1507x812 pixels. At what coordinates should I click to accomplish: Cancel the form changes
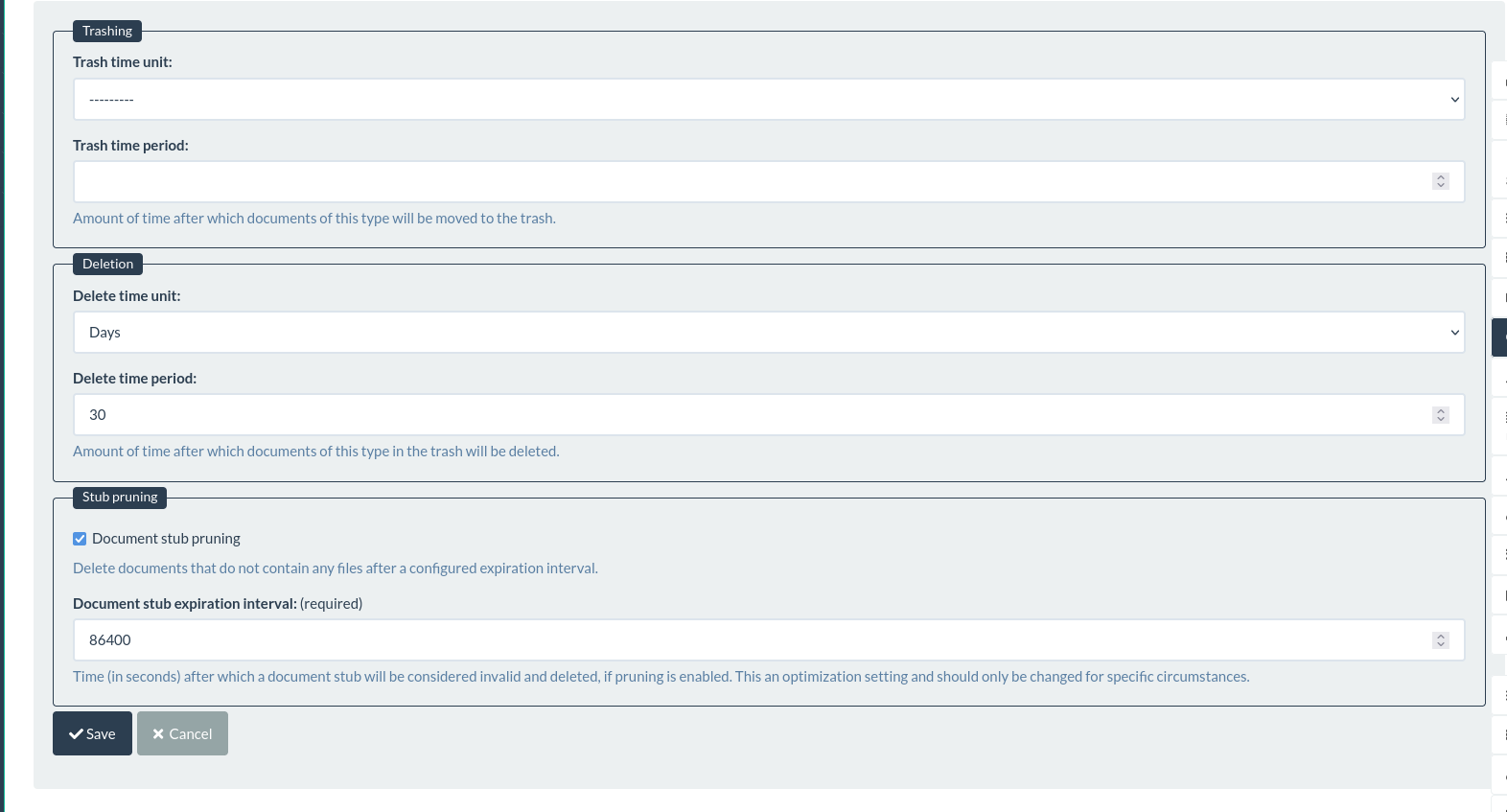pyautogui.click(x=182, y=733)
